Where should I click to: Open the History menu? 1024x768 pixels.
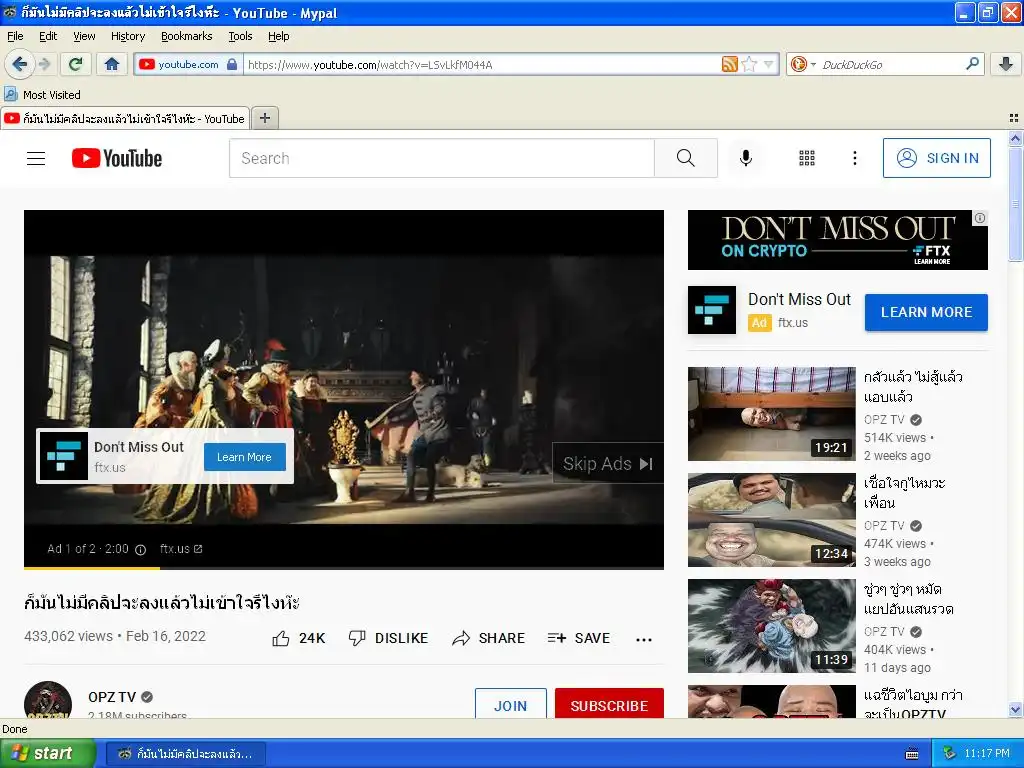coord(128,36)
